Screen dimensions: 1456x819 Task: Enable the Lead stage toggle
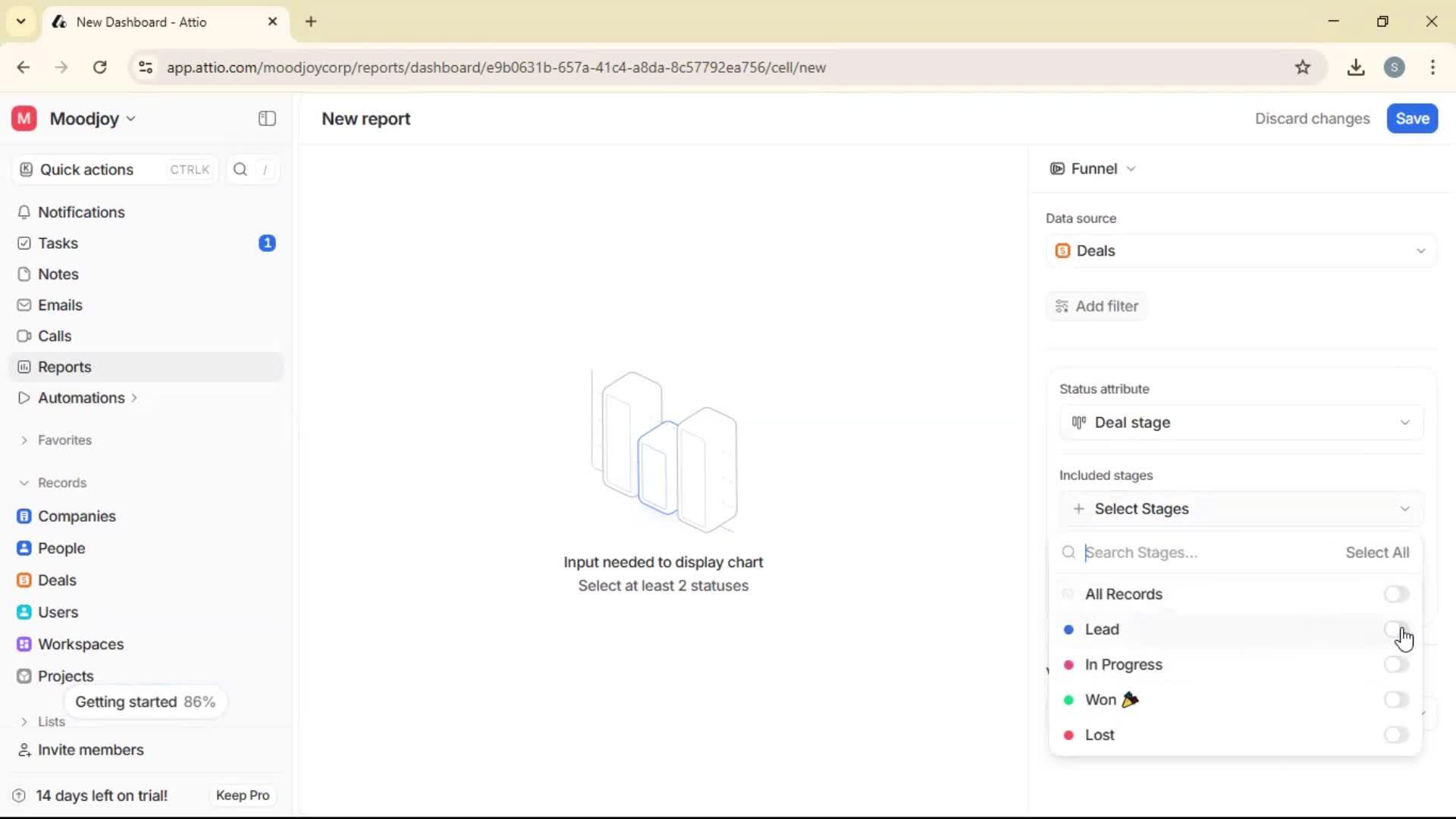tap(1395, 629)
